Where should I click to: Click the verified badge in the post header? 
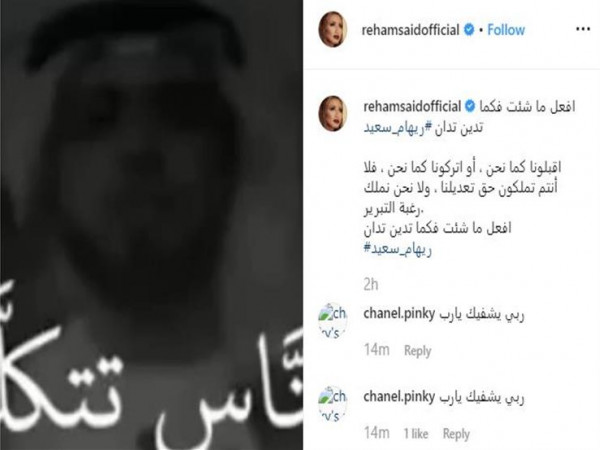pyautogui.click(x=469, y=30)
